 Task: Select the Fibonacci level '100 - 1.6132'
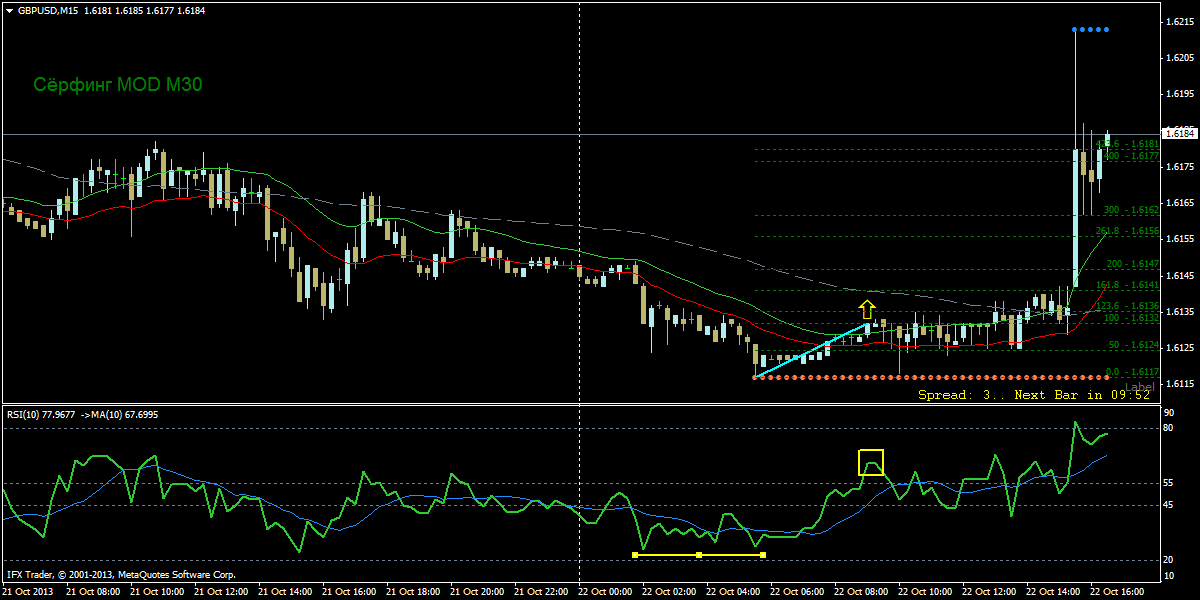point(1131,318)
